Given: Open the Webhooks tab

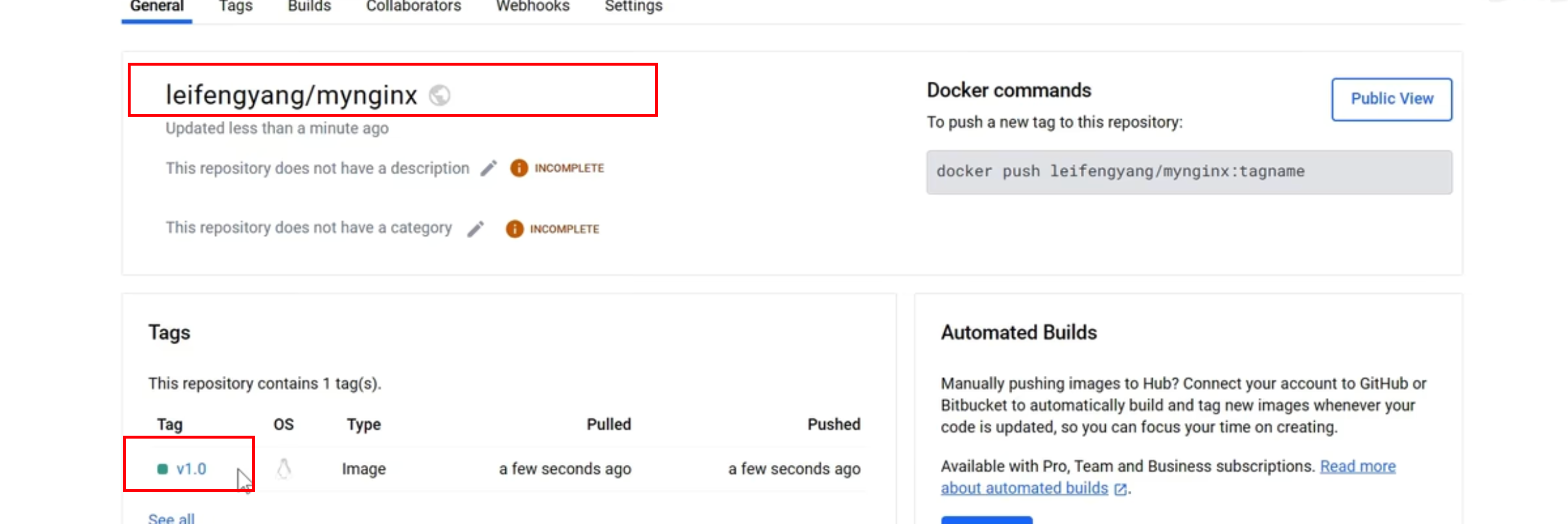Looking at the screenshot, I should coord(533,7).
